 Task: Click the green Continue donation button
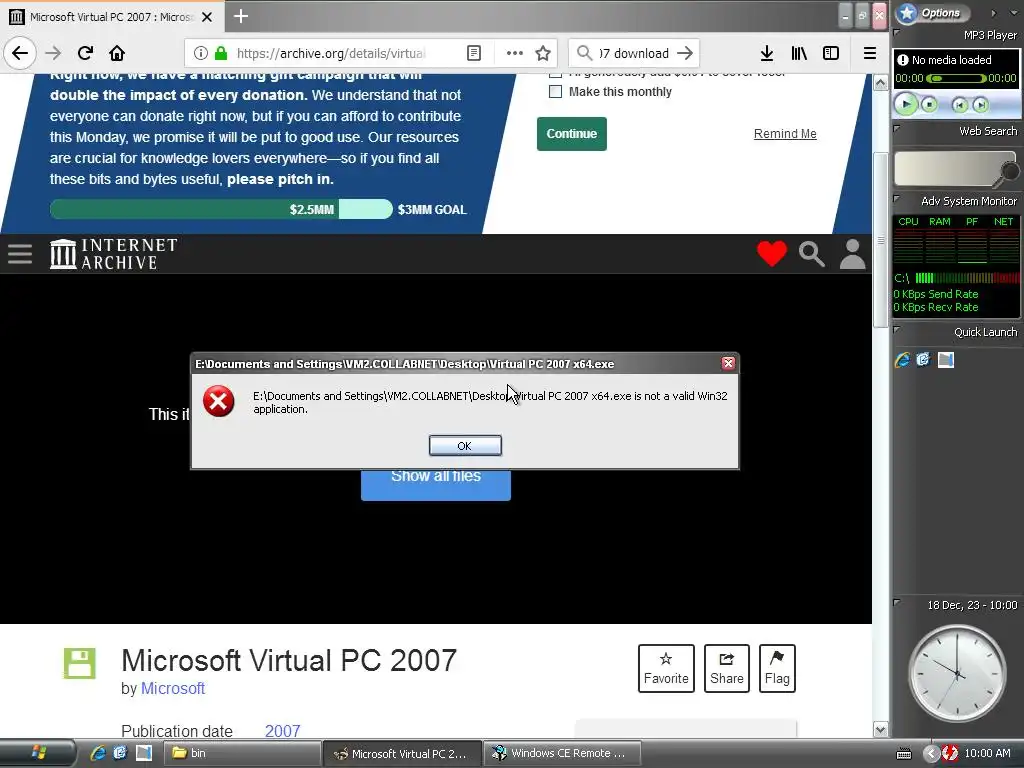pos(571,134)
